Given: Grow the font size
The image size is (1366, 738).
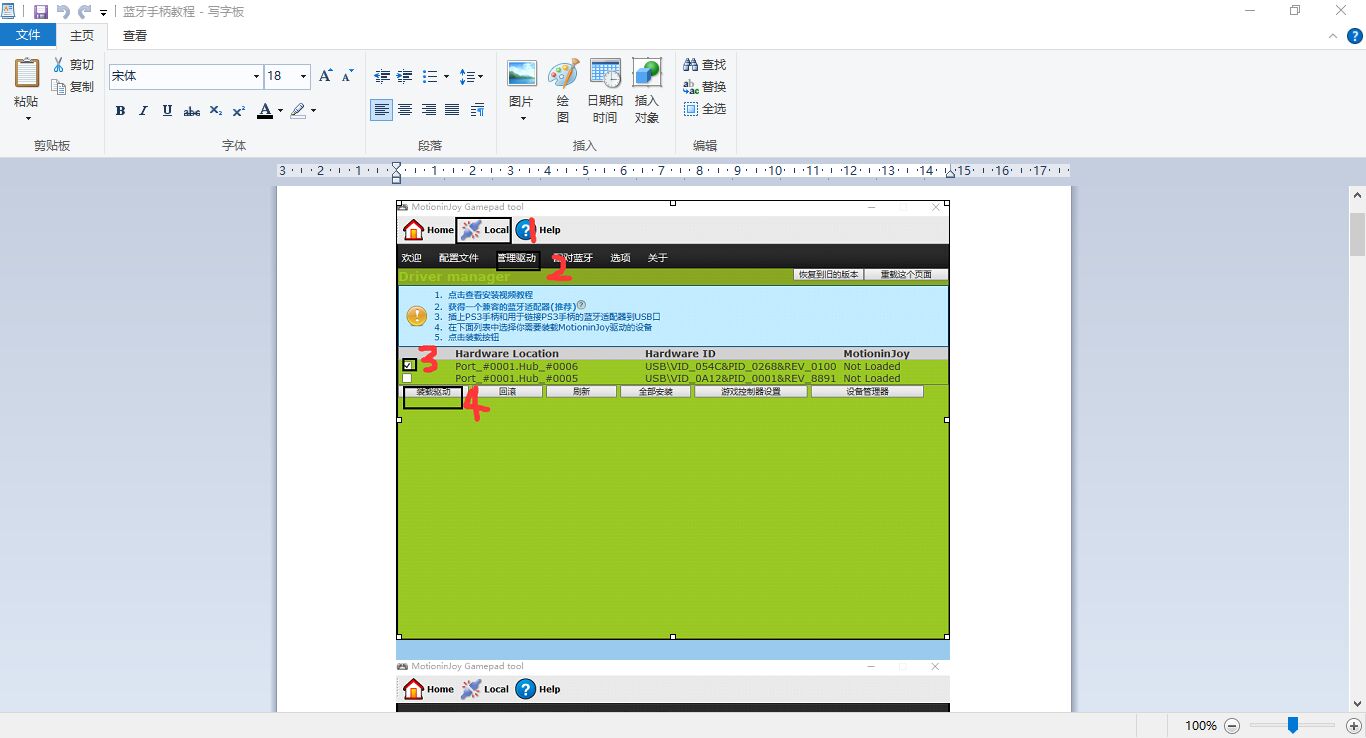Looking at the screenshot, I should pos(325,76).
